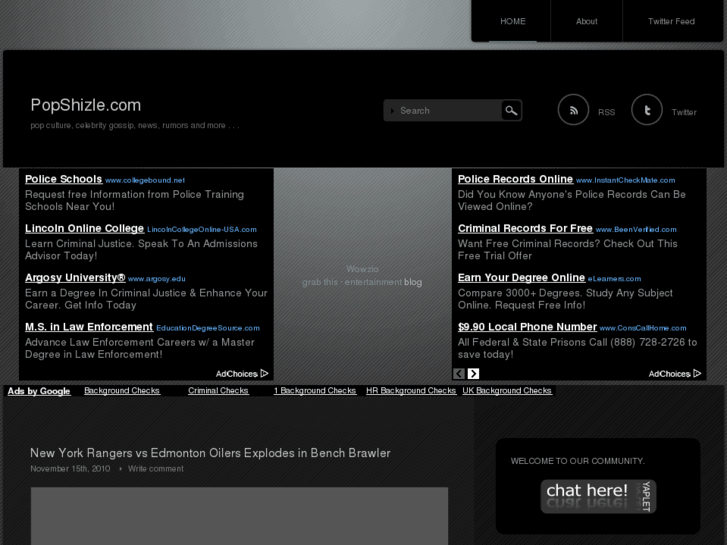Image resolution: width=727 pixels, height=545 pixels.
Task: Open the Police Records Online ad
Action: (x=516, y=180)
